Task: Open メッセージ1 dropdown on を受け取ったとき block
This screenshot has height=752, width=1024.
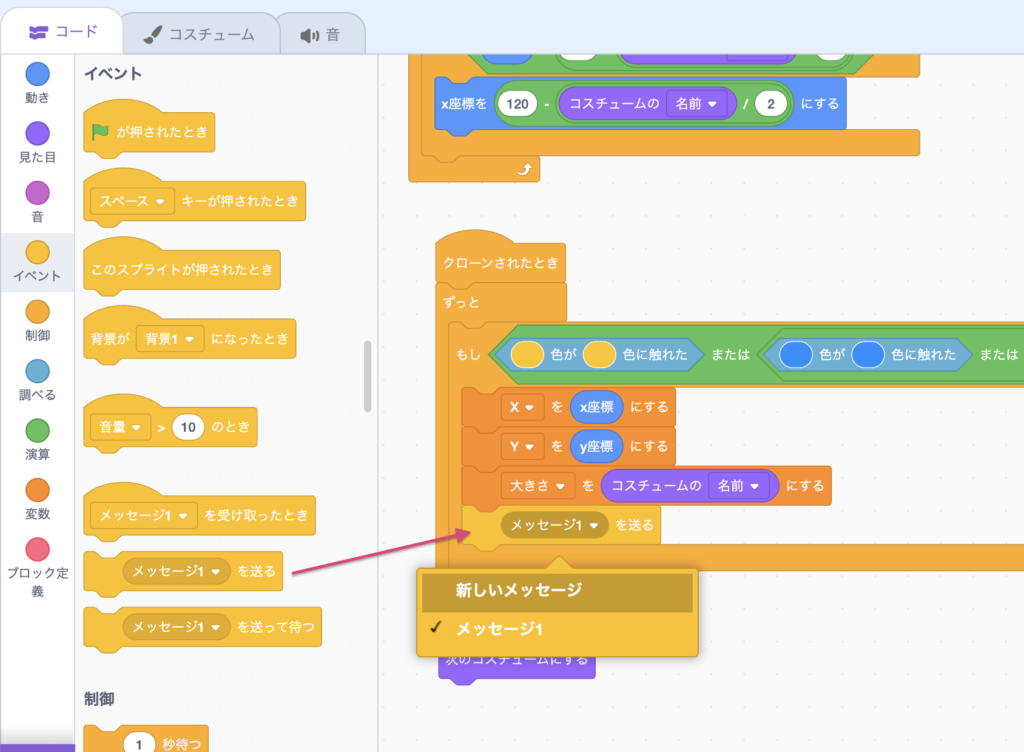Action: [144, 516]
